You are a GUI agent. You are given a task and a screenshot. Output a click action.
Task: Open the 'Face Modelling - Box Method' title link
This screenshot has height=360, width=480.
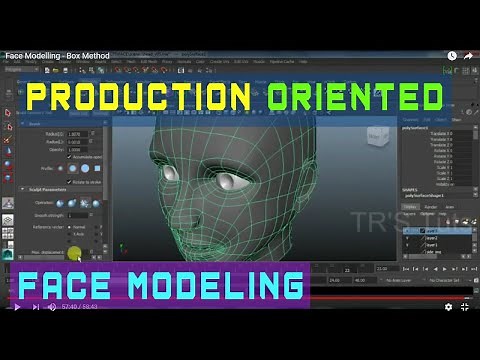(x=57, y=56)
